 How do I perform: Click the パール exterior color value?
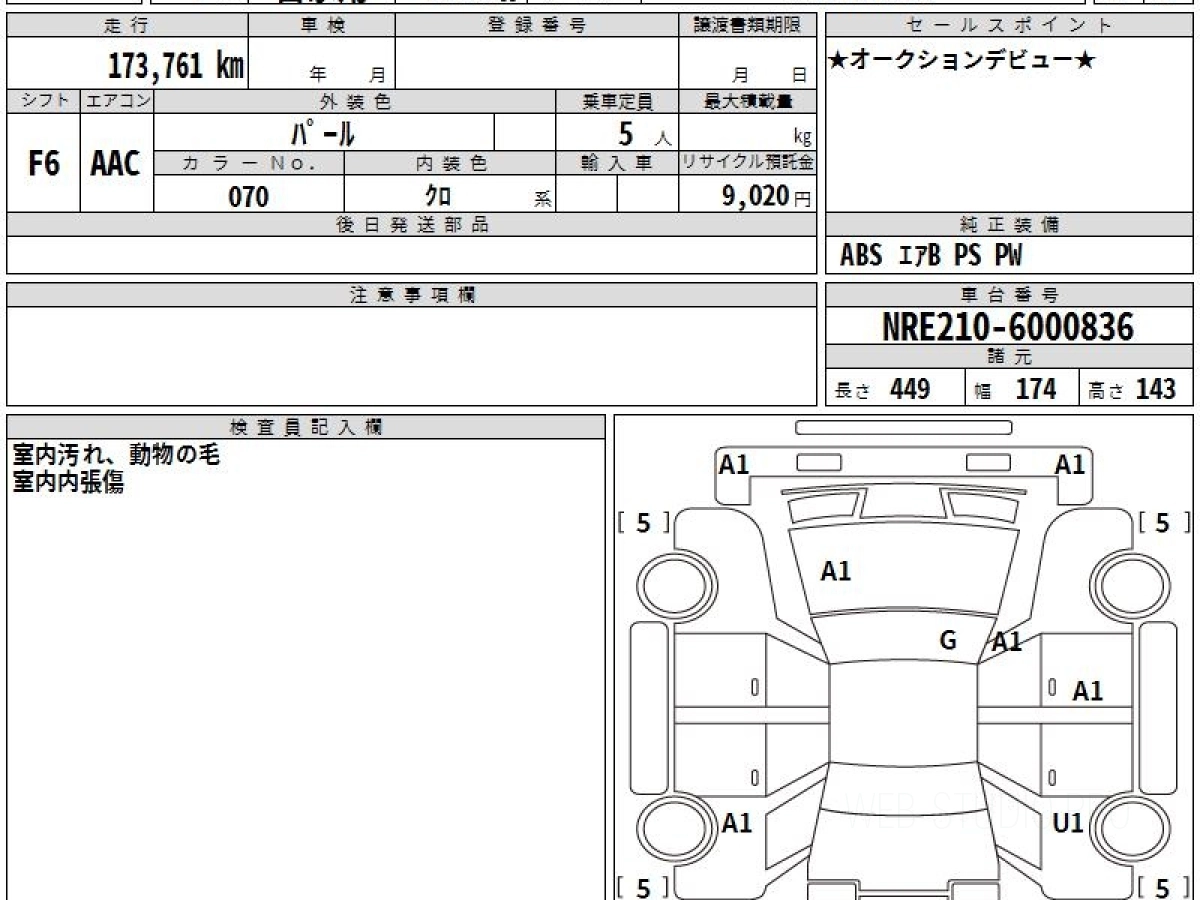point(324,132)
